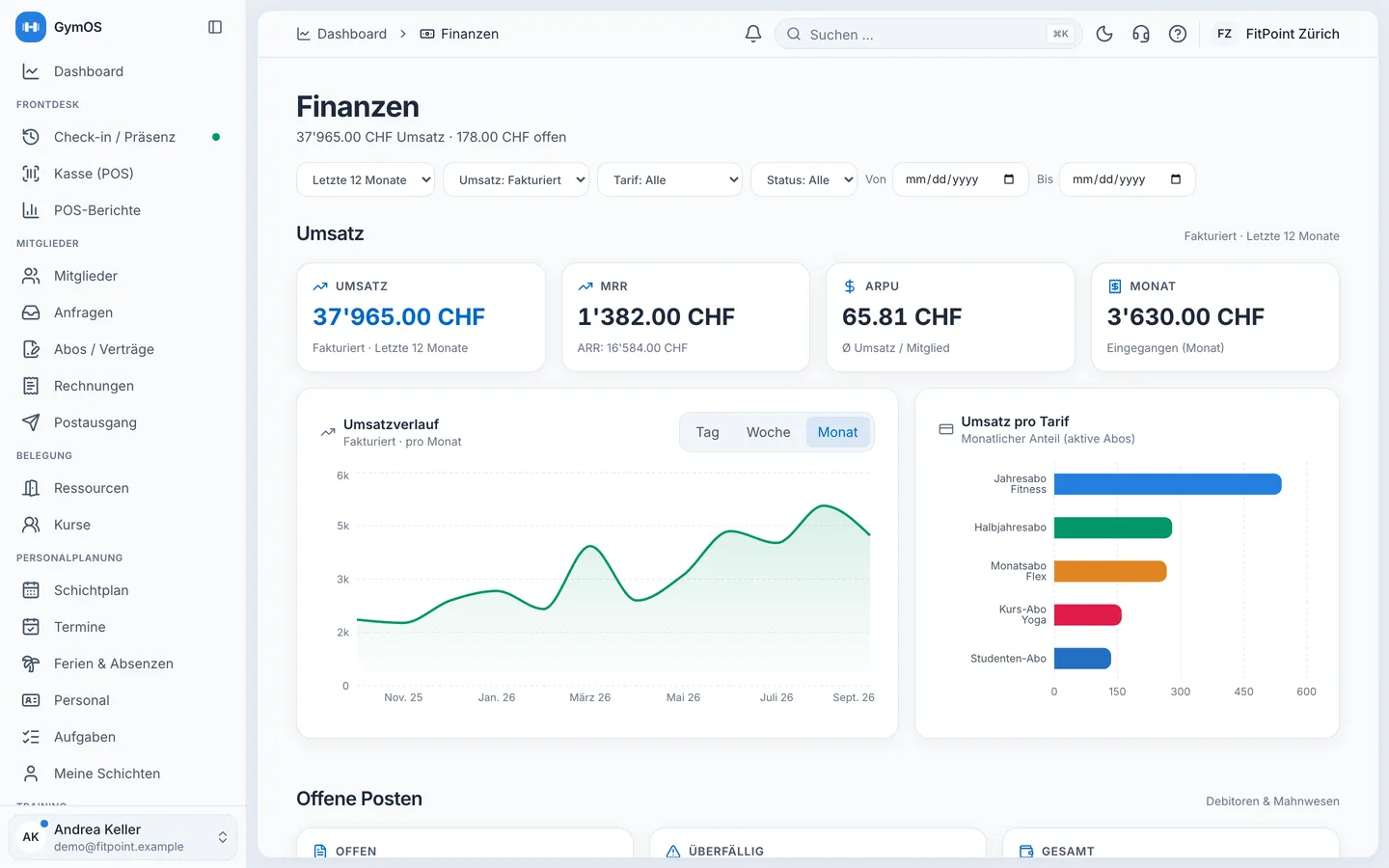Open Abos / Verträge document icon
This screenshot has height=868, width=1389.
point(31,349)
